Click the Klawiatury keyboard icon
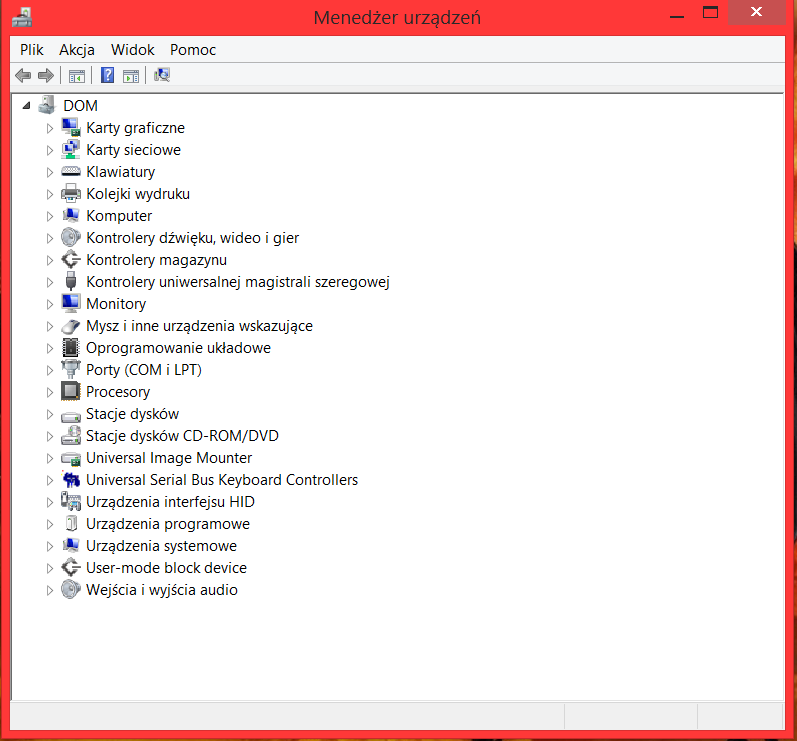 click(71, 172)
